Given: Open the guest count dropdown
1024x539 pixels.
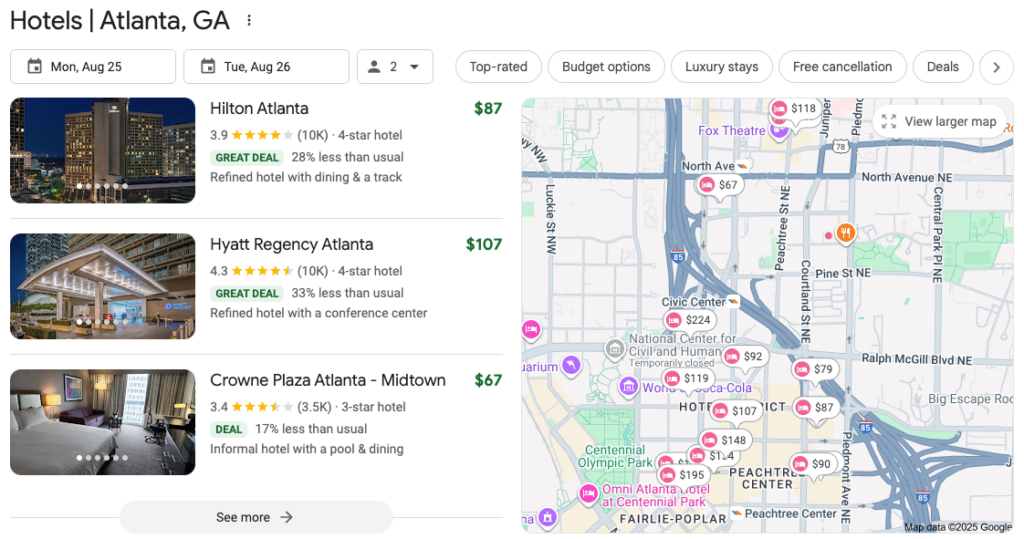Looking at the screenshot, I should [x=395, y=67].
